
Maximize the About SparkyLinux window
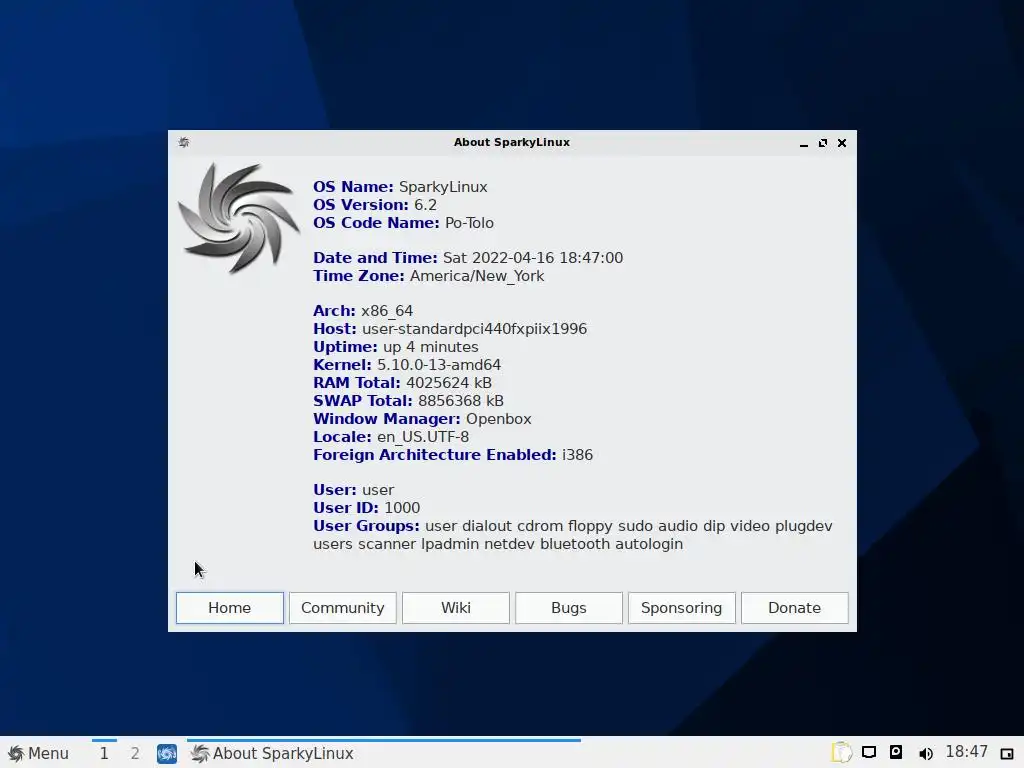(x=823, y=143)
